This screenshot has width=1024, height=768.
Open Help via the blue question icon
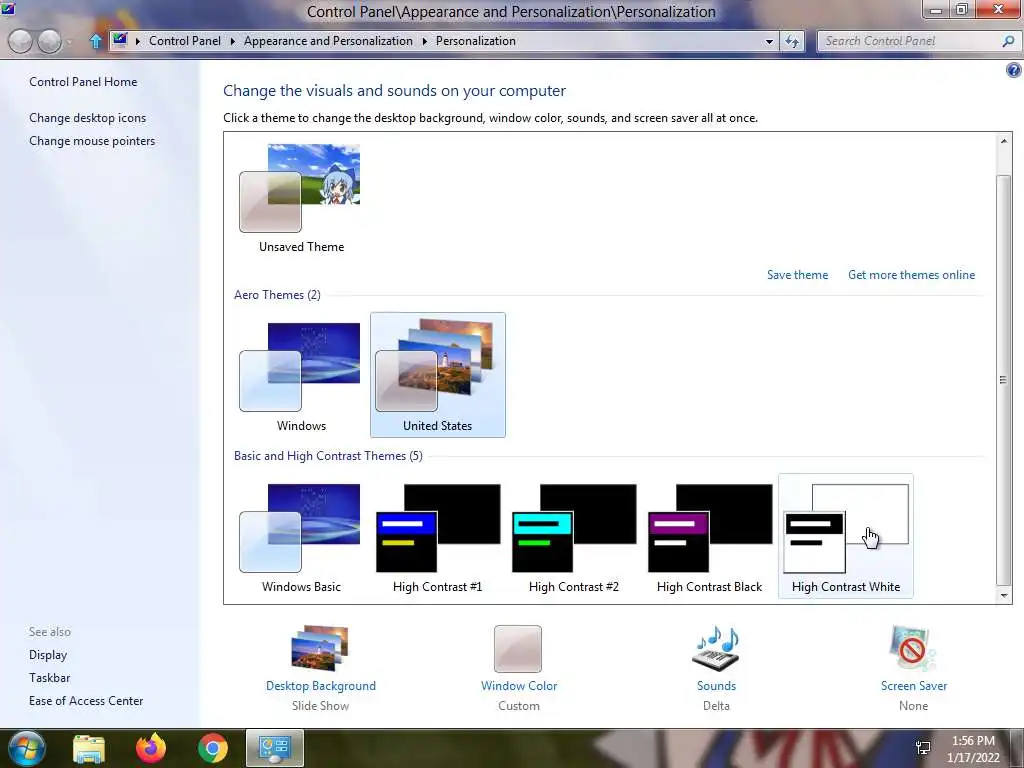tap(1014, 70)
